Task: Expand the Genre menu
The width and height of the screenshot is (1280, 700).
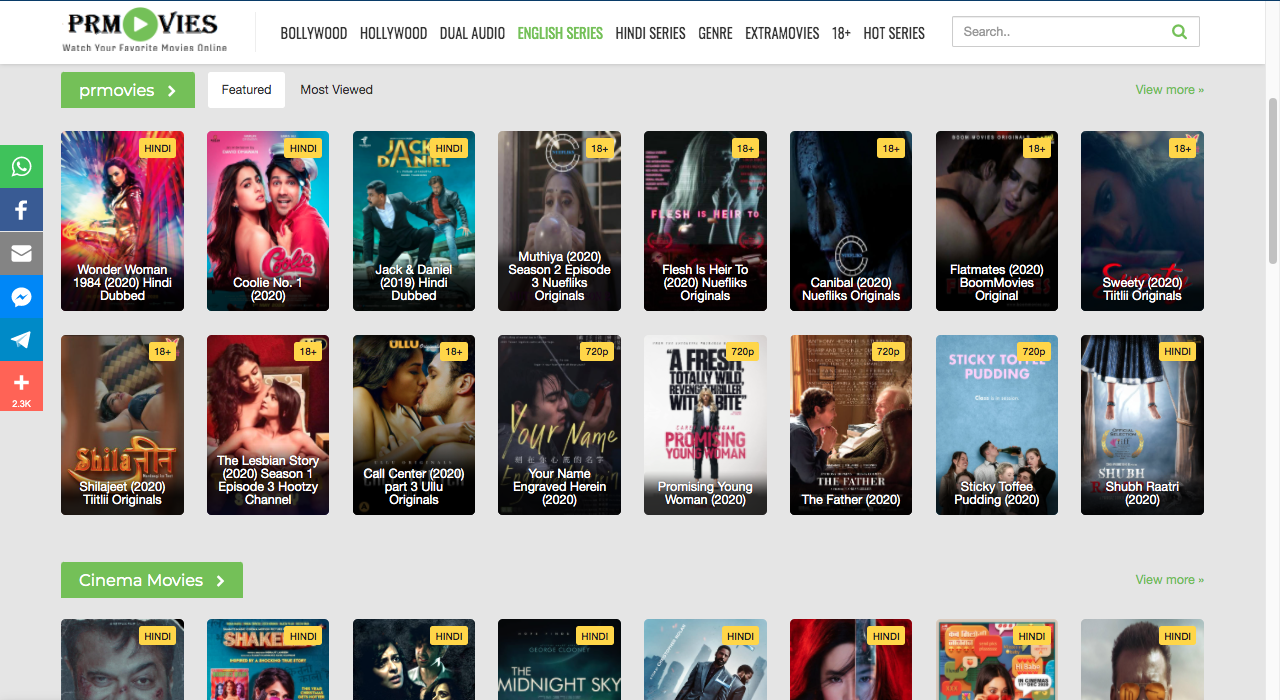Action: [715, 33]
